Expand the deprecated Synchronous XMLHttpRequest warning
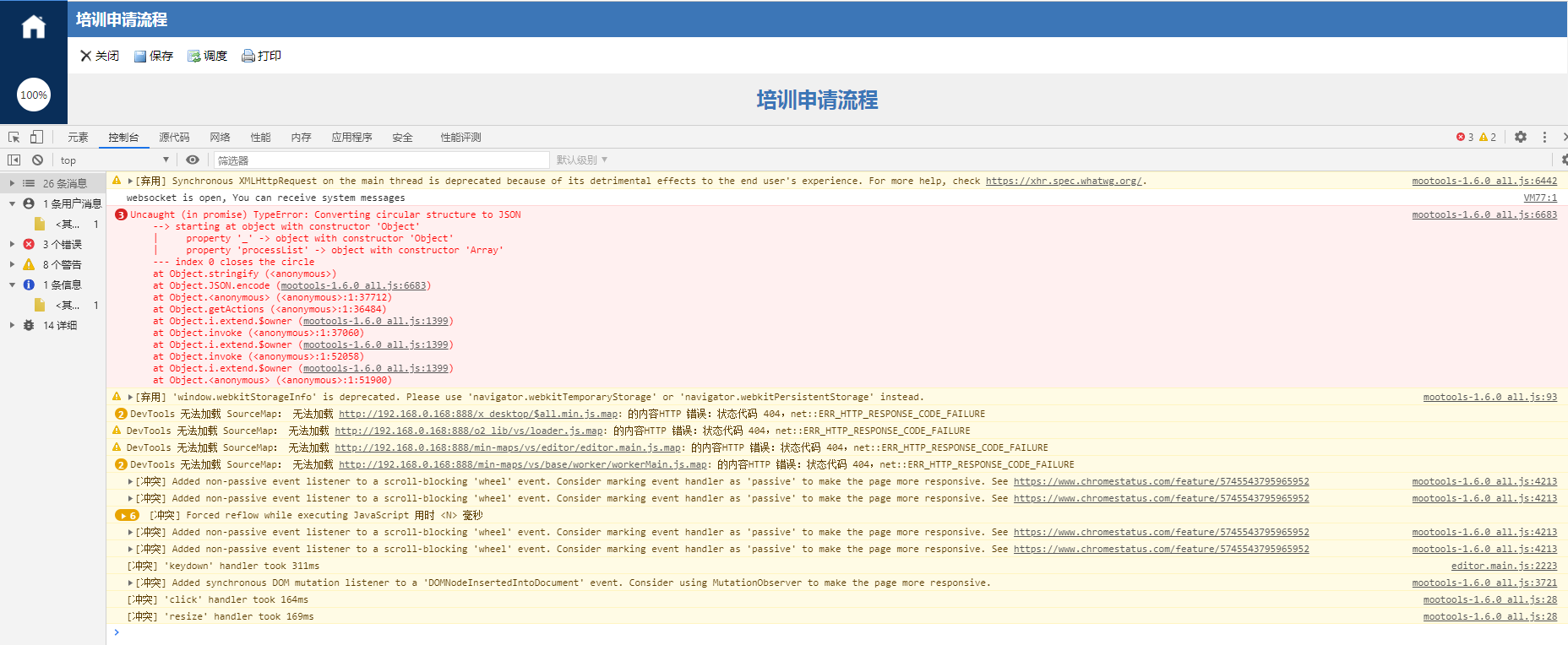This screenshot has height=645, width=1568. (x=130, y=181)
